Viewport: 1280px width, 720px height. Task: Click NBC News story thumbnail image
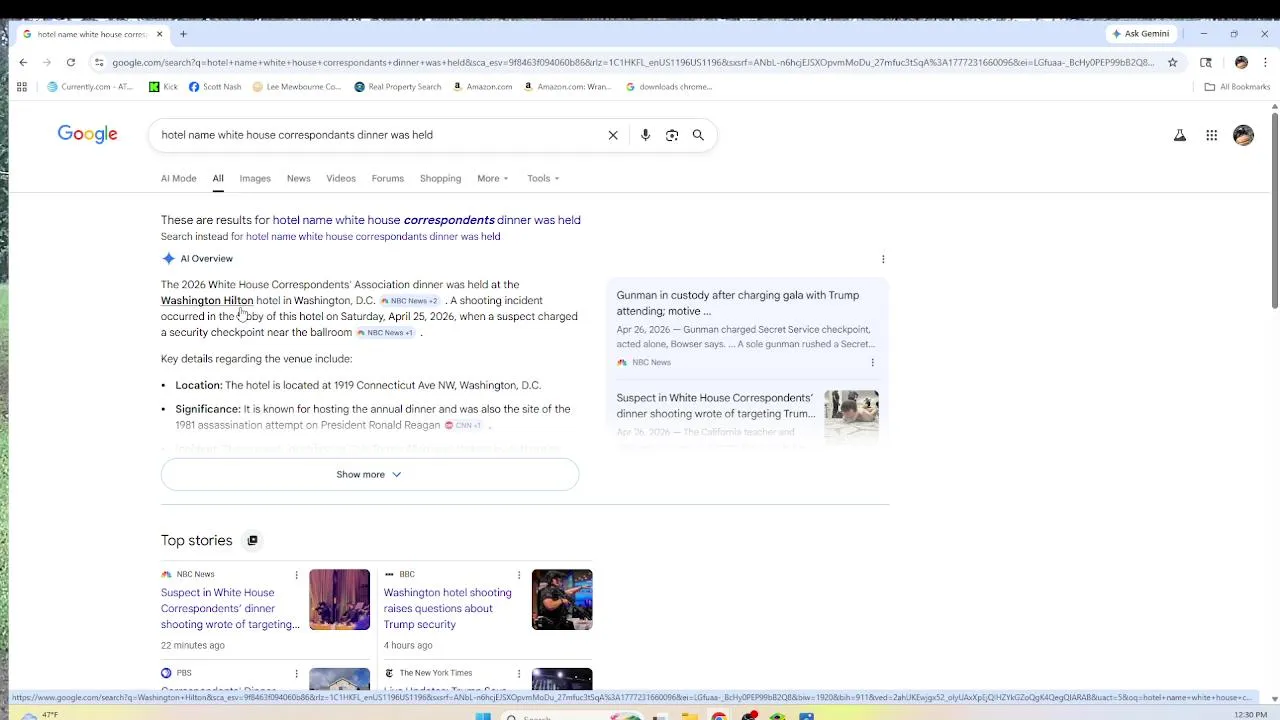[339, 600]
